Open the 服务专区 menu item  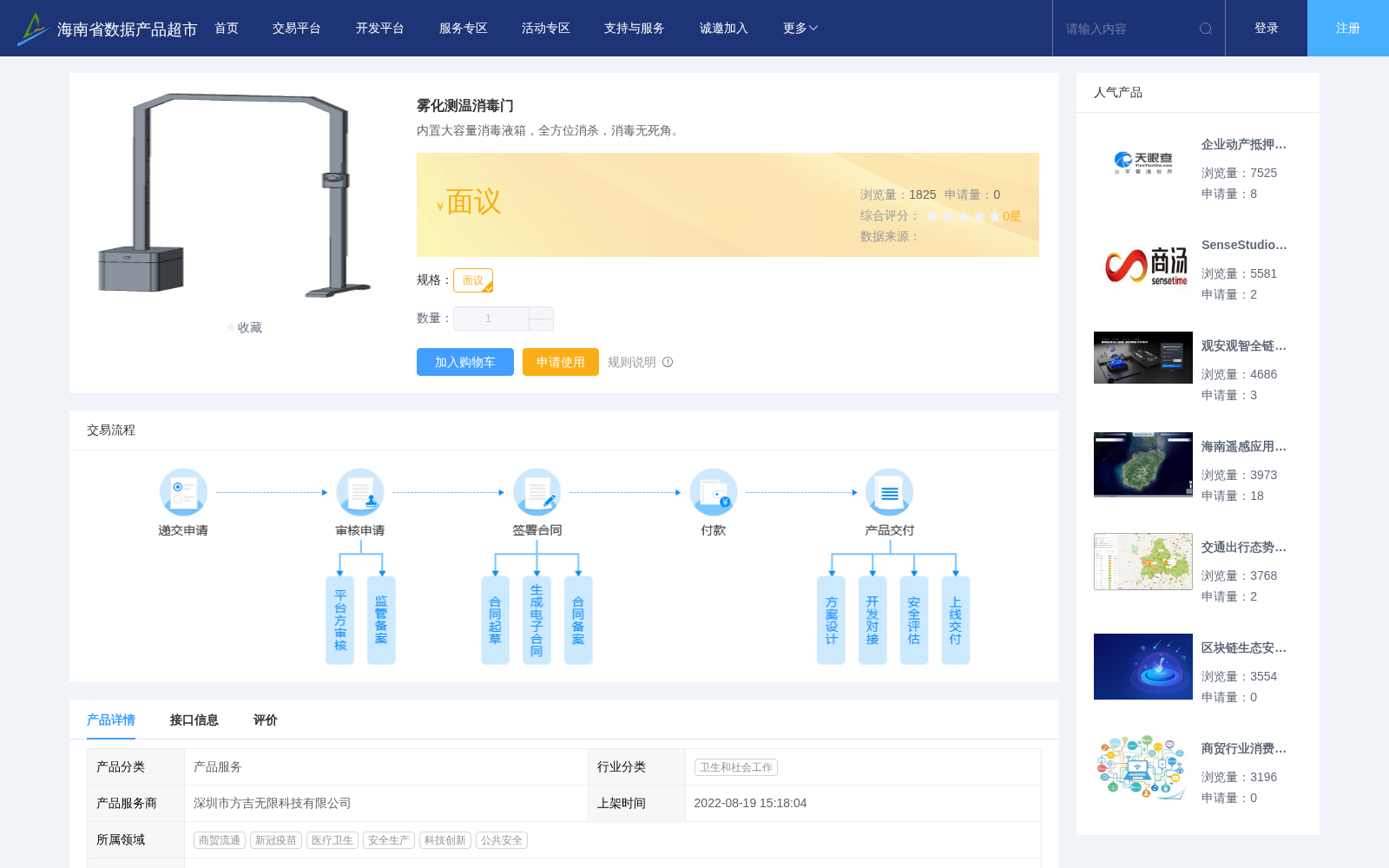pos(464,29)
